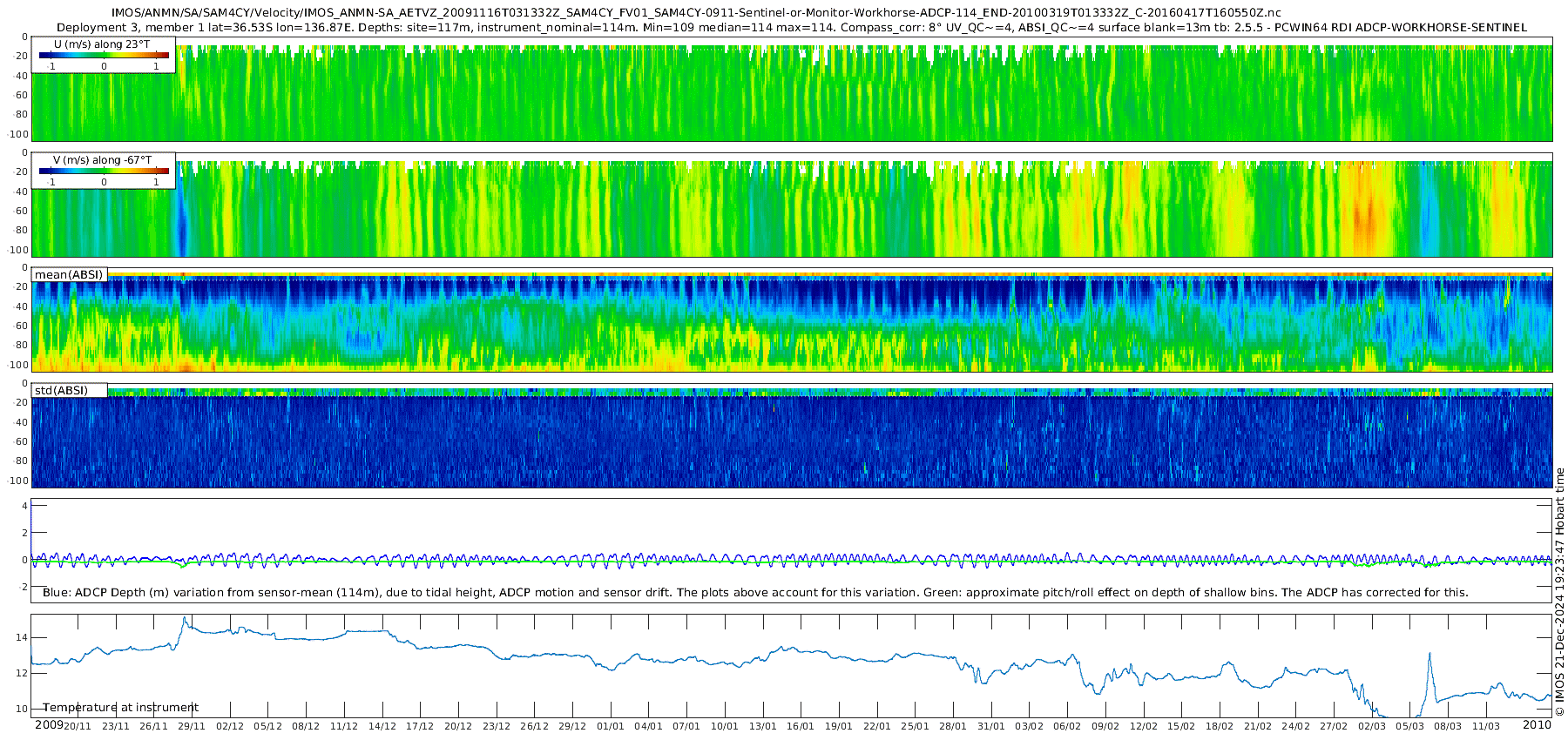Viewport: 1568px width, 740px height.
Task: Click the 2010 year label on time axis
Action: (1537, 725)
